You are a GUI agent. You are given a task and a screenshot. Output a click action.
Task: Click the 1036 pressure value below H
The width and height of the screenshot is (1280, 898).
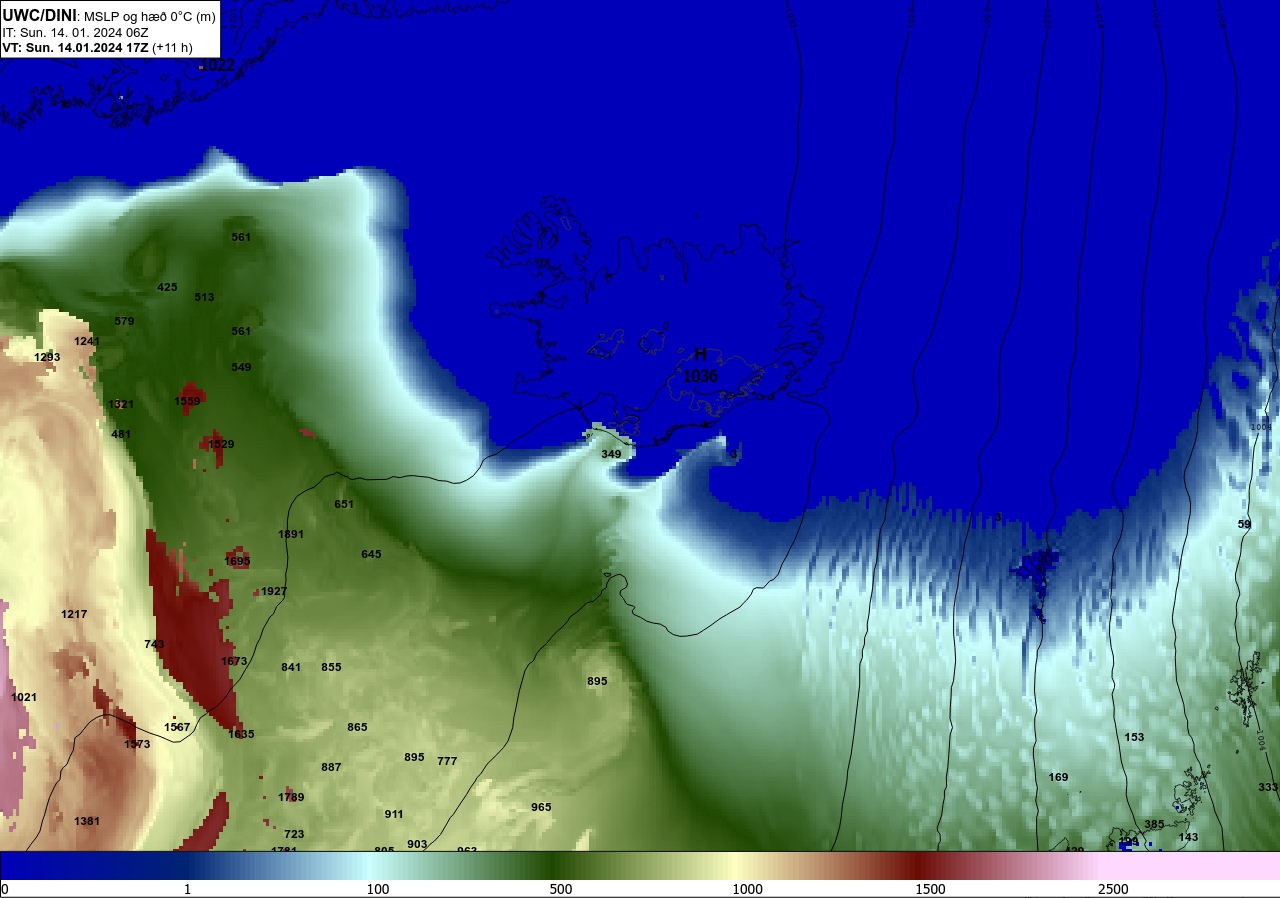(700, 376)
